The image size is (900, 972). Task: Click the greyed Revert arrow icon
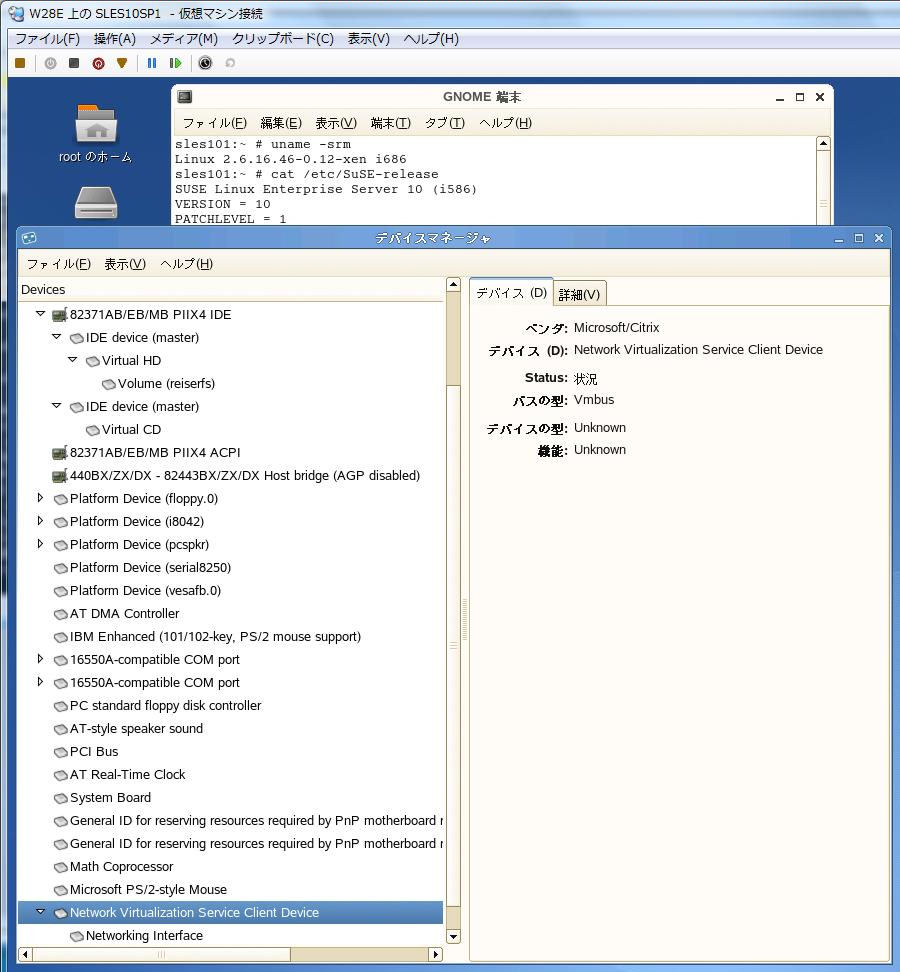click(x=230, y=63)
